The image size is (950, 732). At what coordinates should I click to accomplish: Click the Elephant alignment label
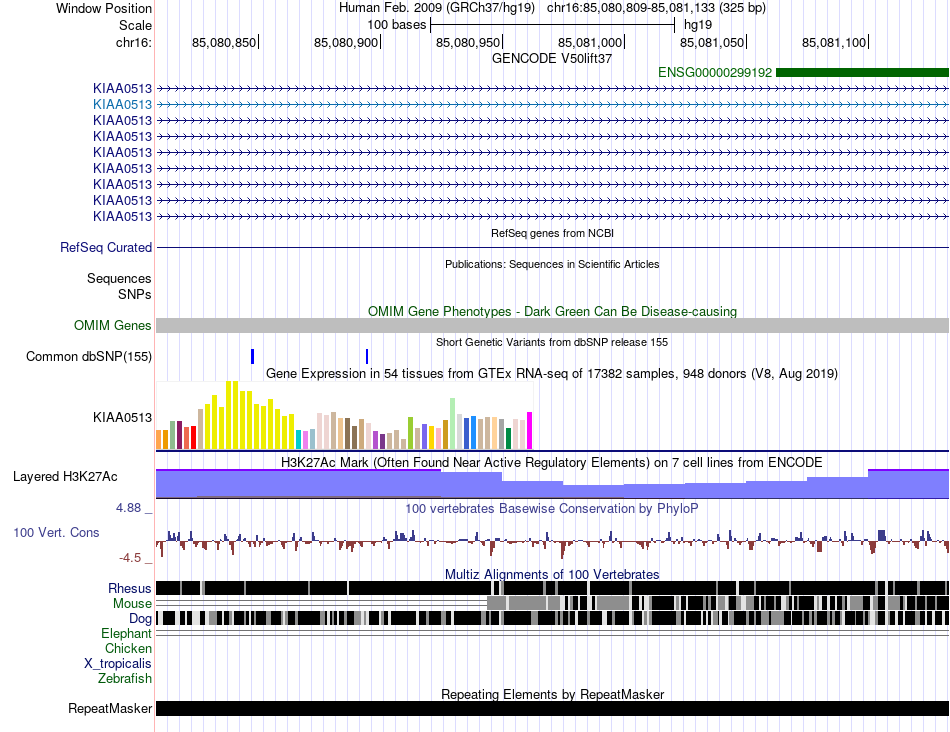pos(126,633)
